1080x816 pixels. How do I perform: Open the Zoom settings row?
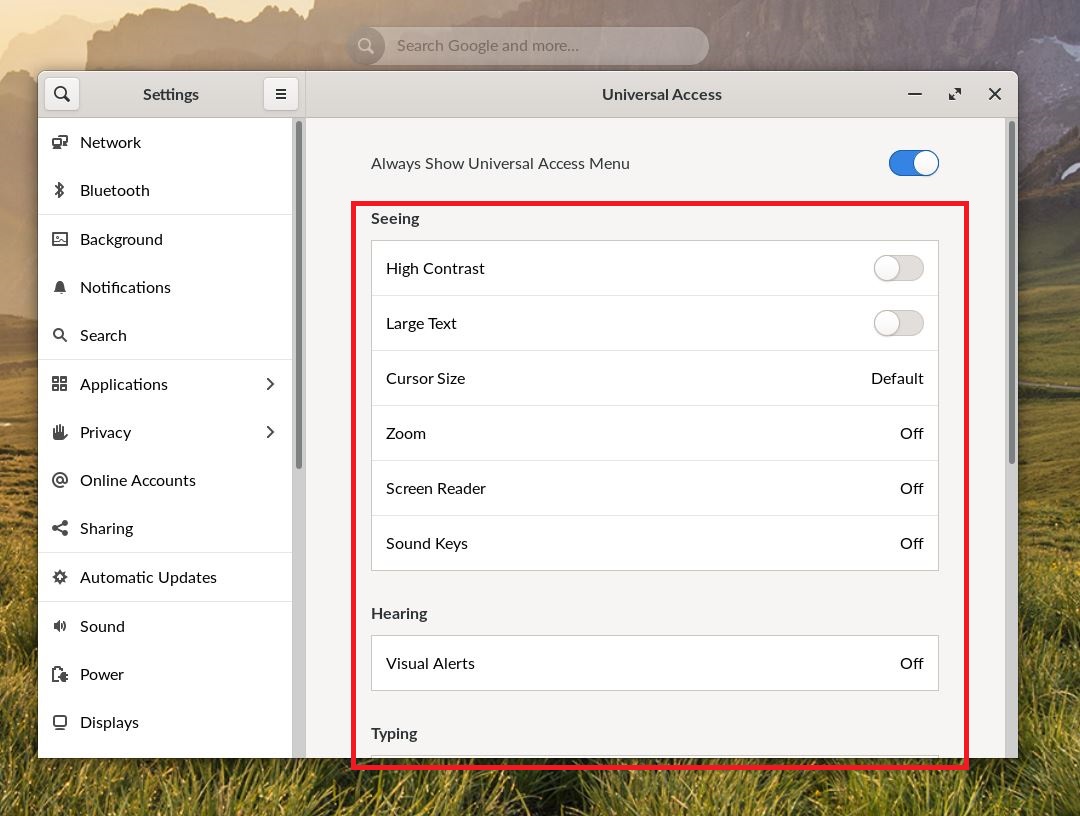(654, 433)
